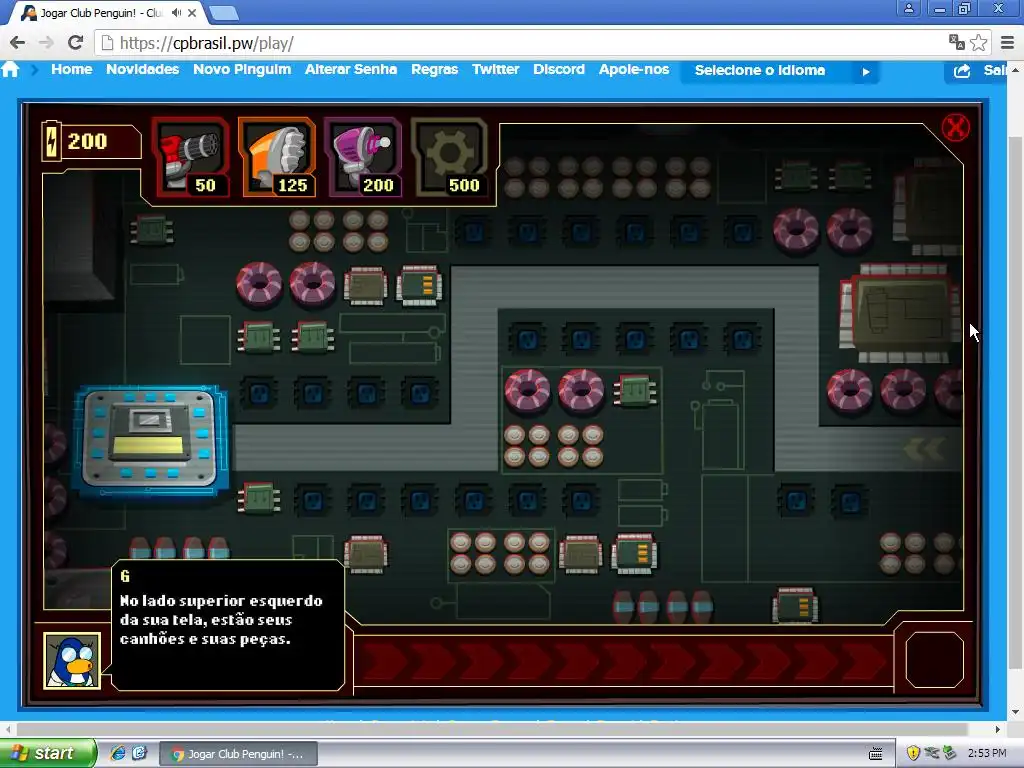Open the Discord link
The width and height of the screenshot is (1024, 768).
click(559, 69)
